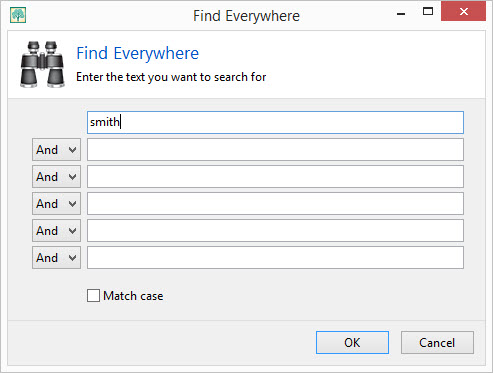Image resolution: width=493 pixels, height=373 pixels.
Task: Maximize the Find Everywhere window
Action: (428, 12)
